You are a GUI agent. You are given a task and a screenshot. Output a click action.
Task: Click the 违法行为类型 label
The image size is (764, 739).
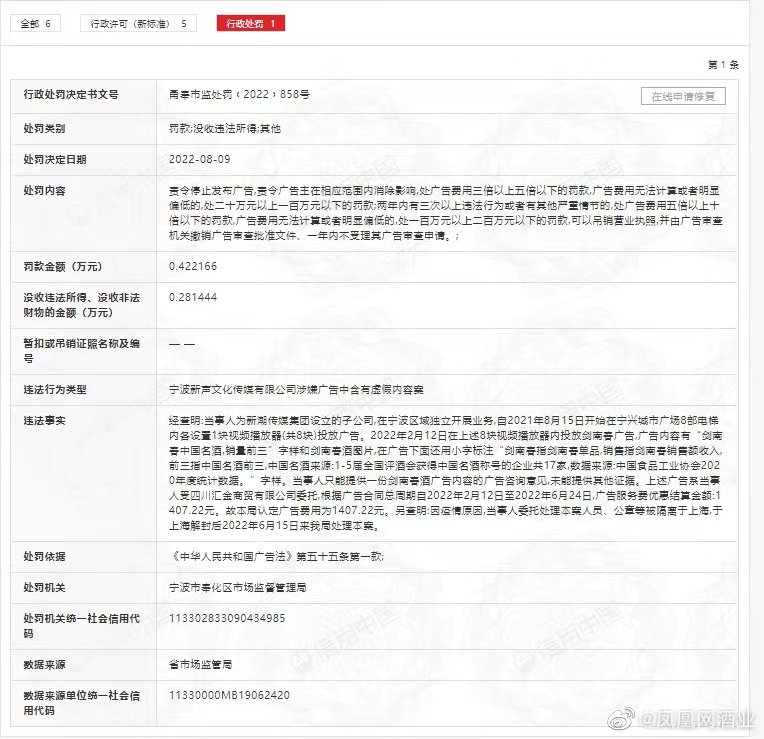click(x=55, y=390)
